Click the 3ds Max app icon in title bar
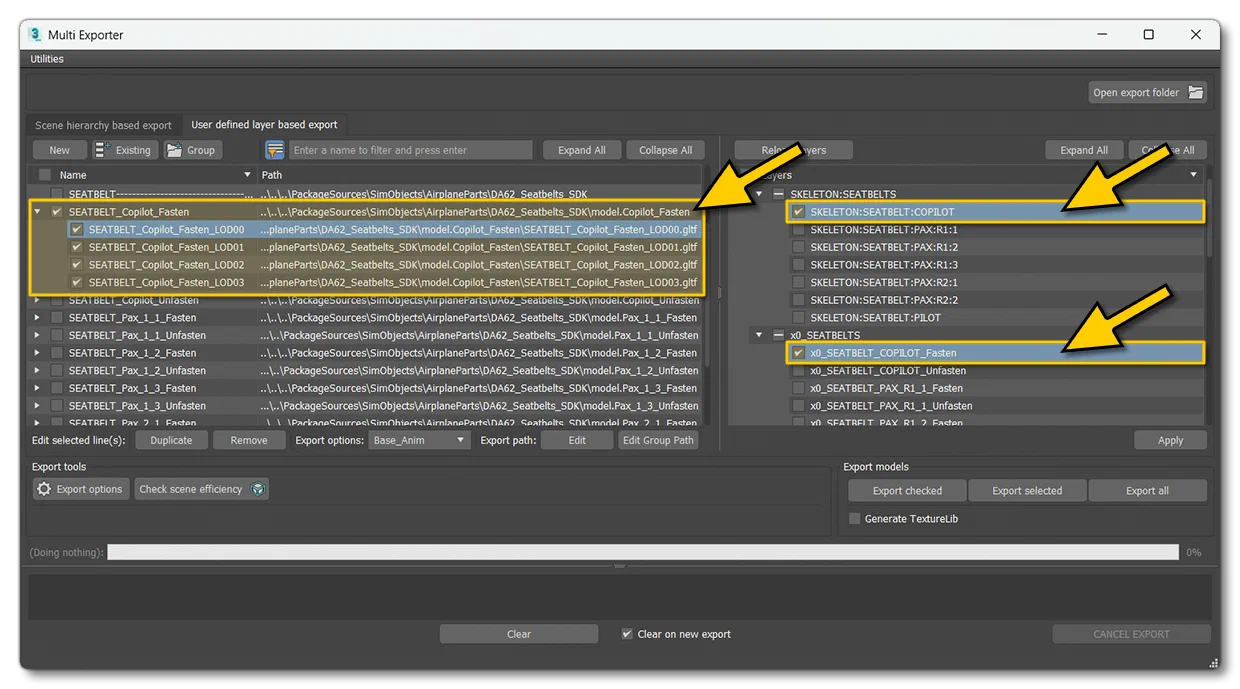The image size is (1240, 689). tap(35, 35)
